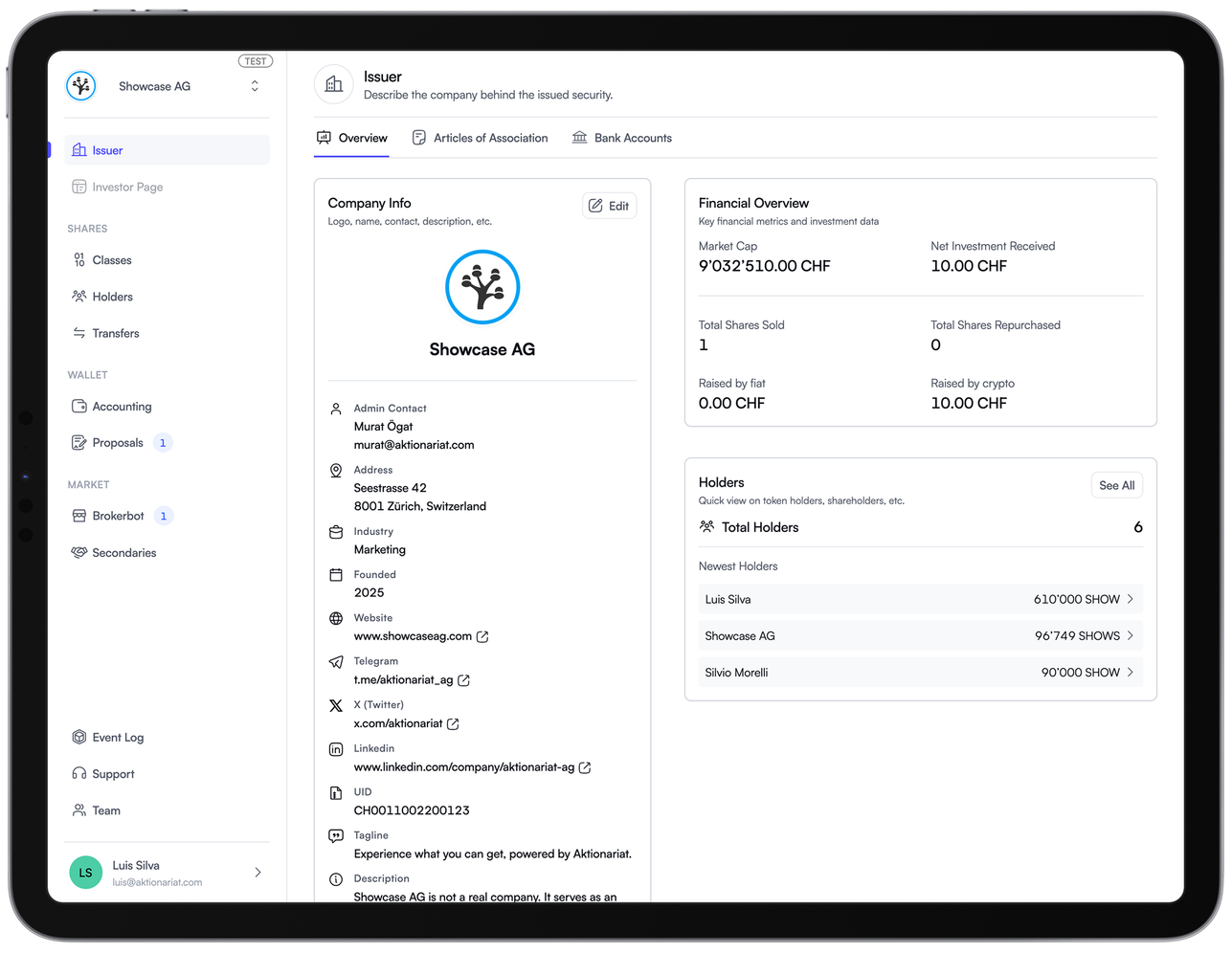Open the website external link icon
1232x953 pixels.
click(x=482, y=636)
